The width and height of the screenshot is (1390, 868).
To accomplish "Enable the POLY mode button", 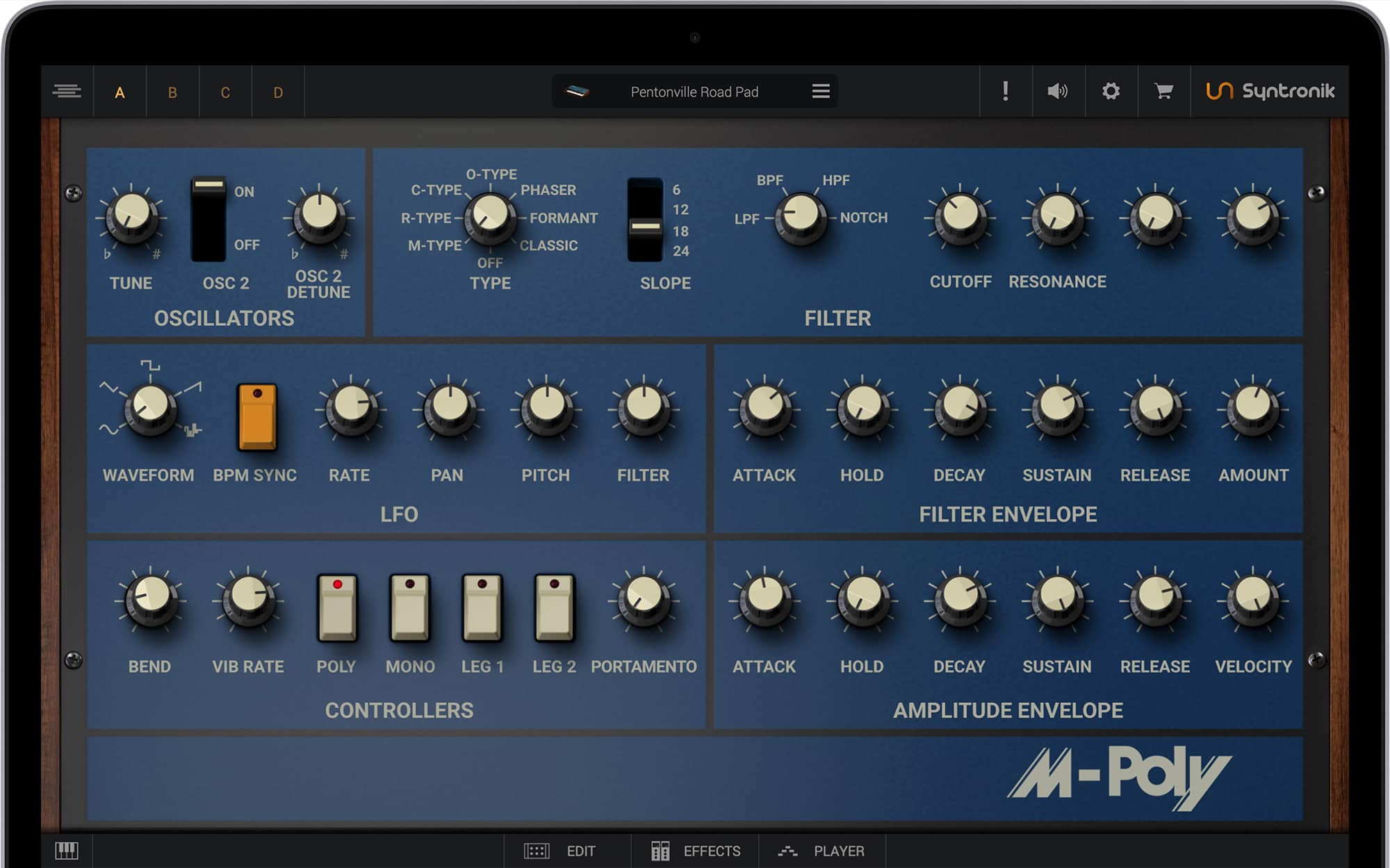I will coord(337,607).
